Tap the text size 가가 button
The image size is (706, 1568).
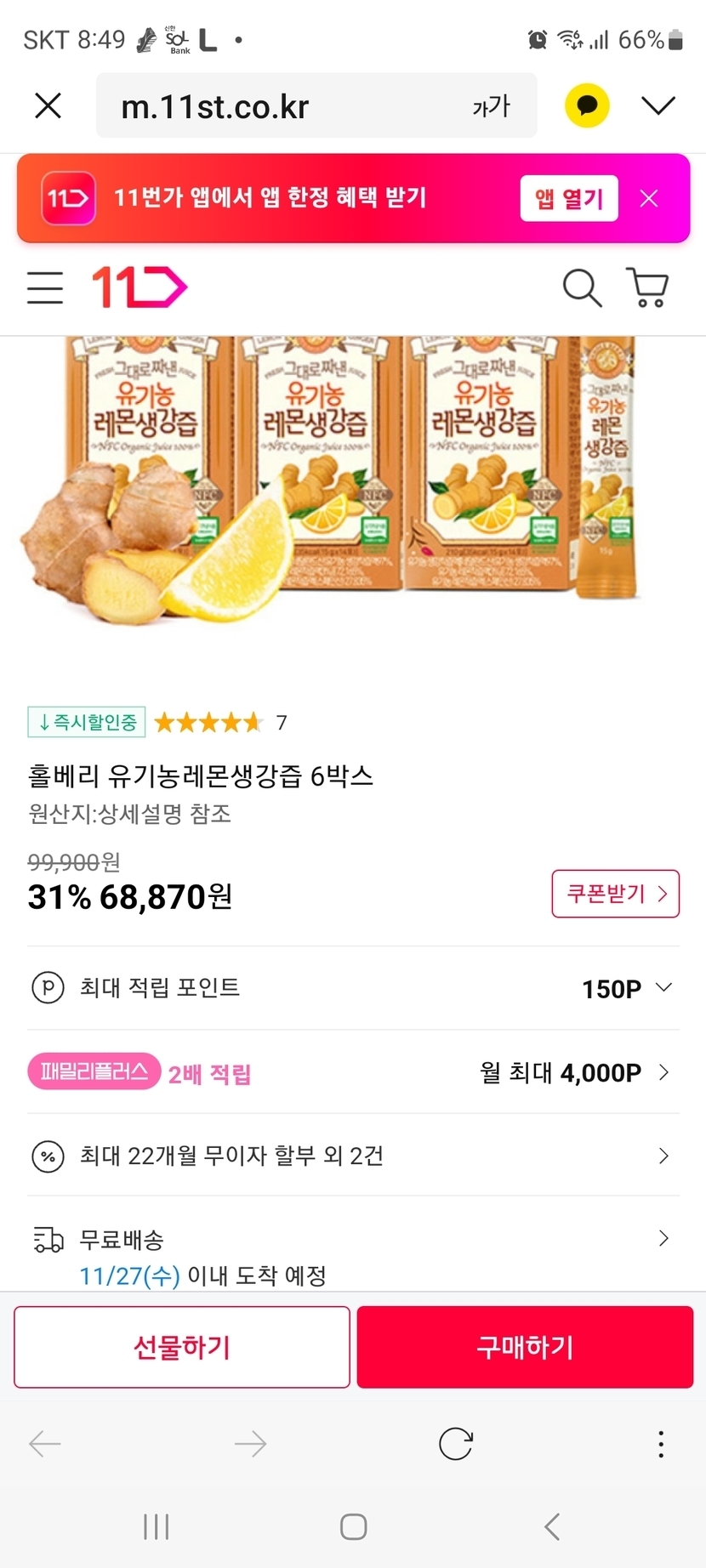click(x=491, y=106)
